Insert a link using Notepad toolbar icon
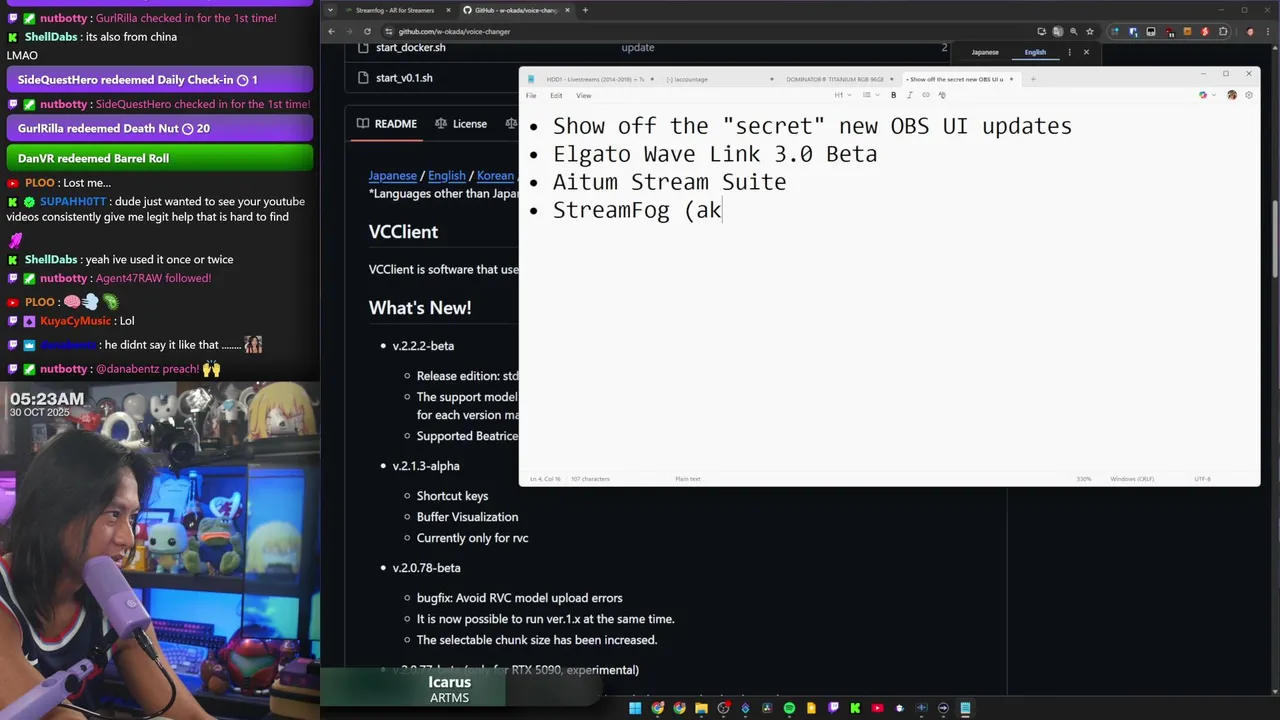The height and width of the screenshot is (720, 1280). pyautogui.click(x=925, y=95)
